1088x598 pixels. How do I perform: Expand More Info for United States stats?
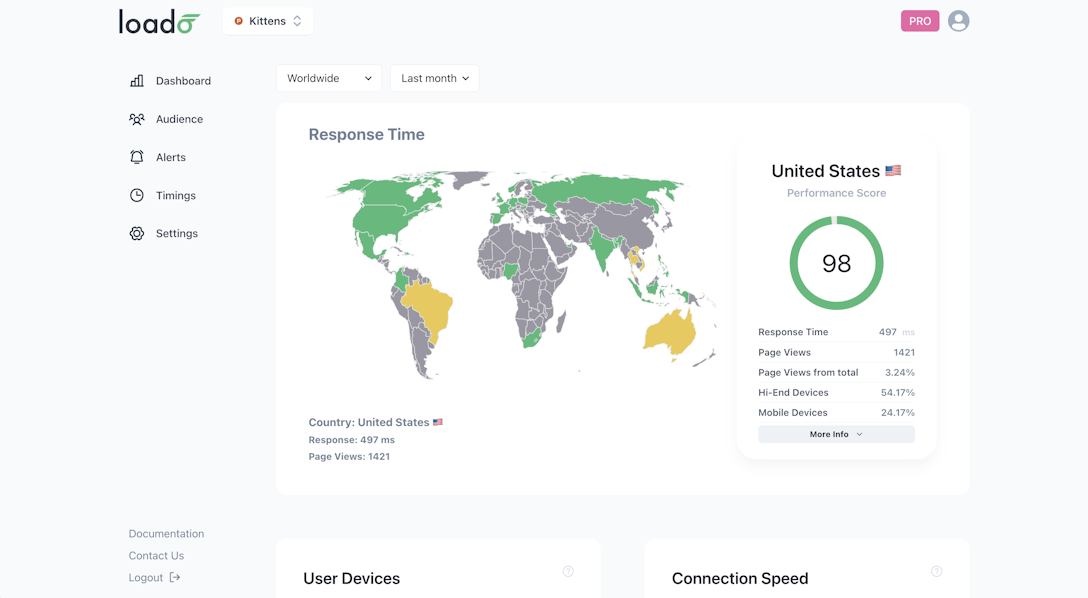click(836, 433)
